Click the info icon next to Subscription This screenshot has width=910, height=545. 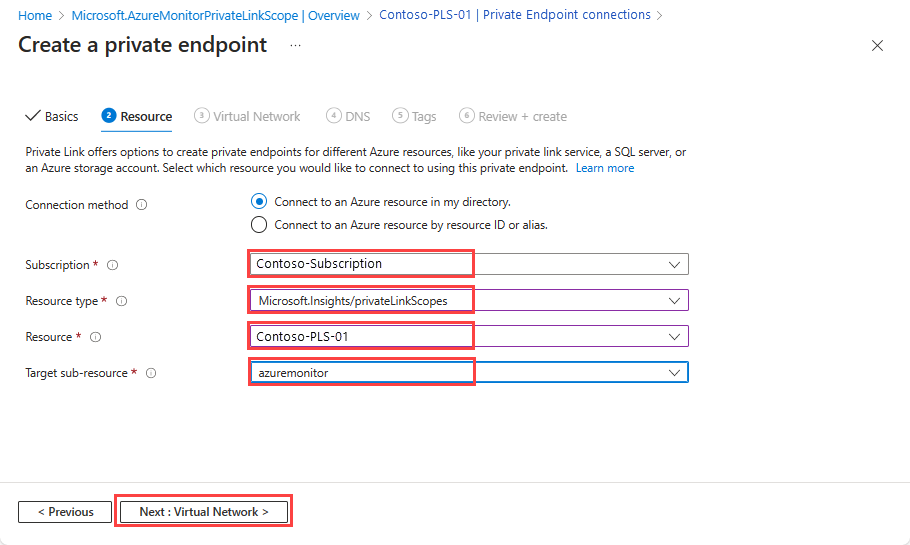pyautogui.click(x=112, y=265)
